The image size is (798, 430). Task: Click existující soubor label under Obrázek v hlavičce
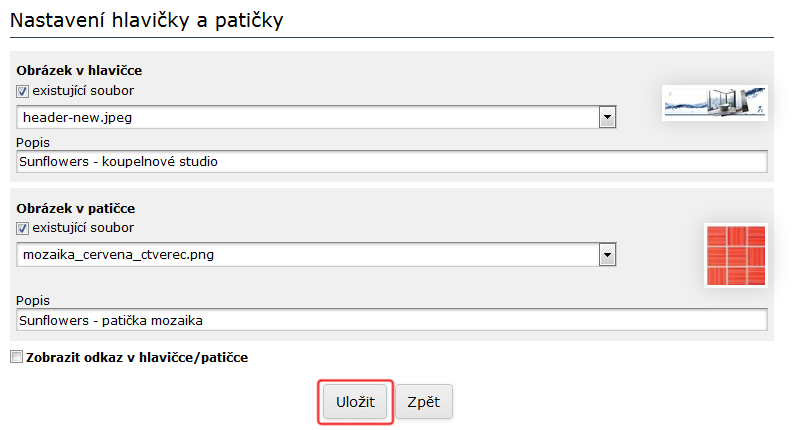tap(82, 91)
